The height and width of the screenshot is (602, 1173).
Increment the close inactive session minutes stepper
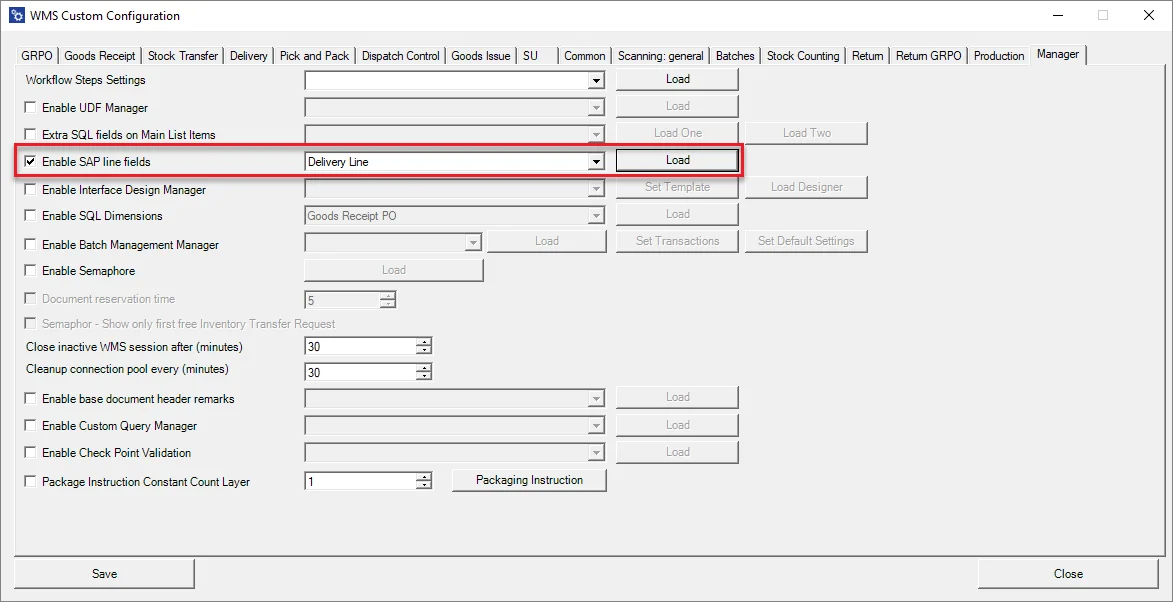424,341
